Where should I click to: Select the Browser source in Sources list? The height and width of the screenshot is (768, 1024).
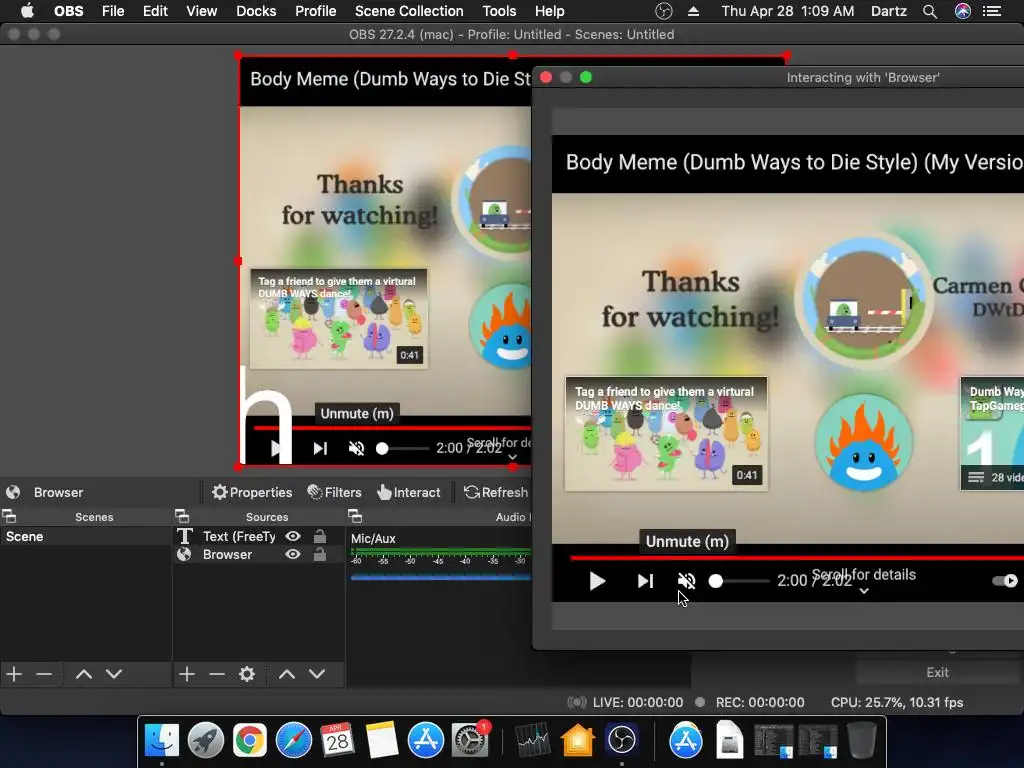(227, 554)
